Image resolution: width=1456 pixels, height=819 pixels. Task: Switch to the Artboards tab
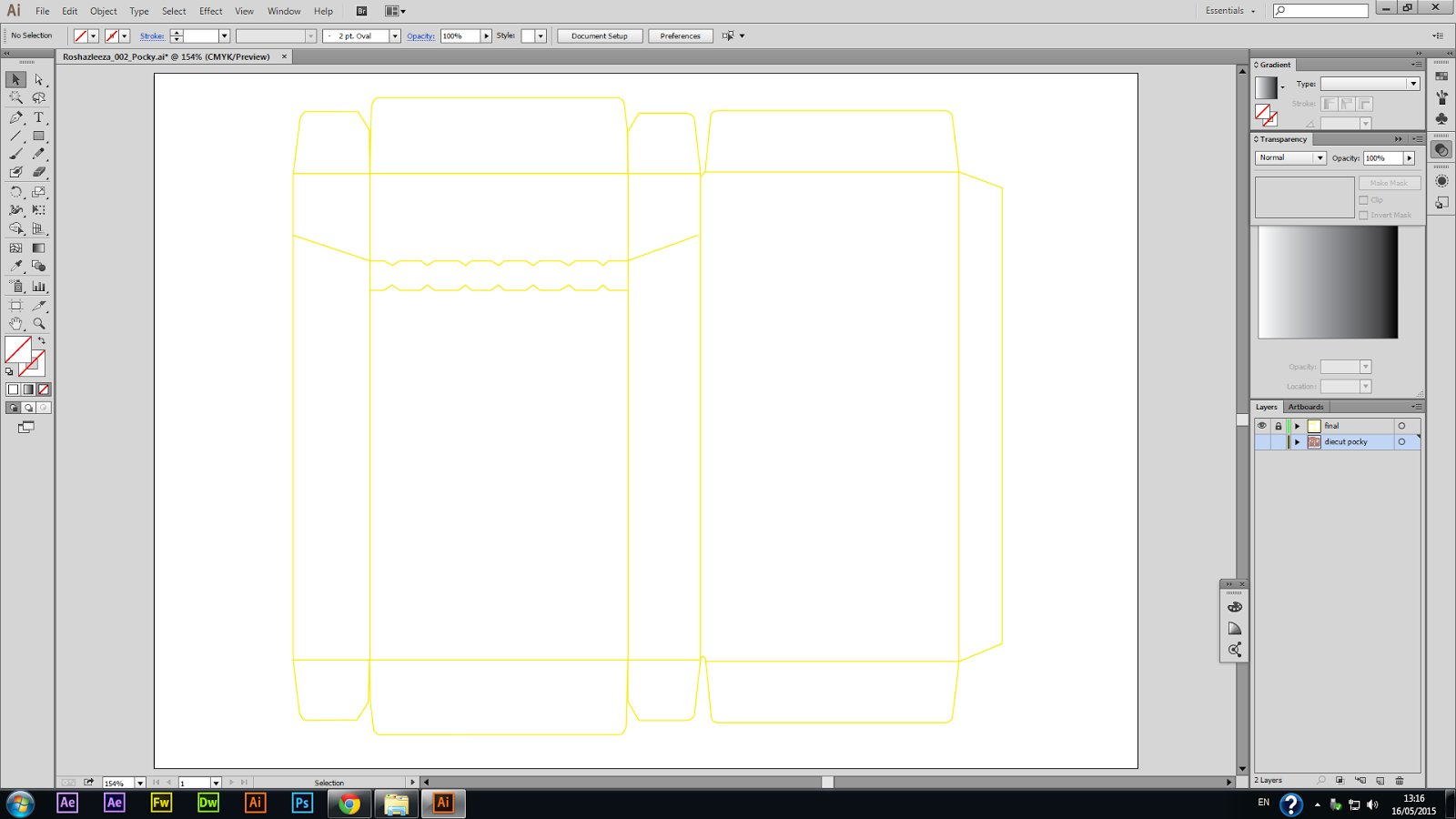1306,406
